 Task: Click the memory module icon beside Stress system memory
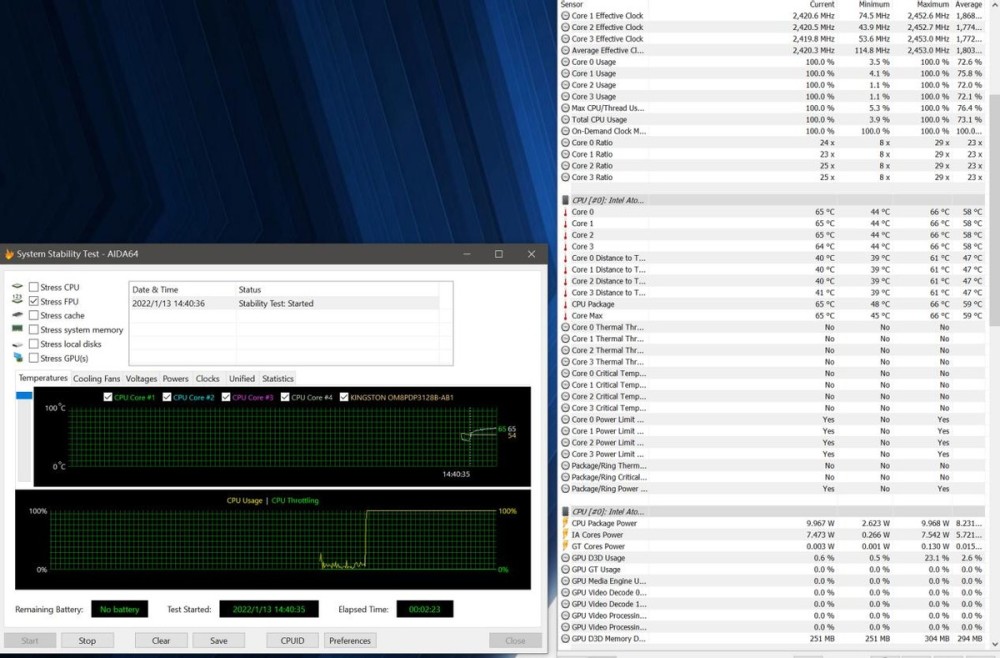(17, 329)
